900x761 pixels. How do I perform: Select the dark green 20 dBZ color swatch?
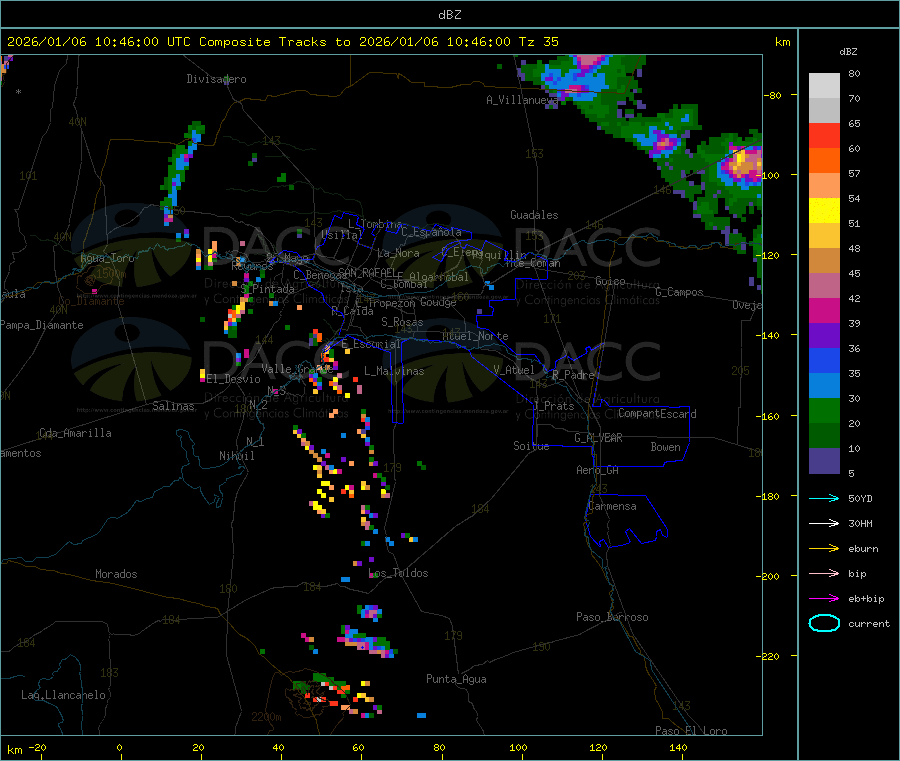(x=824, y=436)
